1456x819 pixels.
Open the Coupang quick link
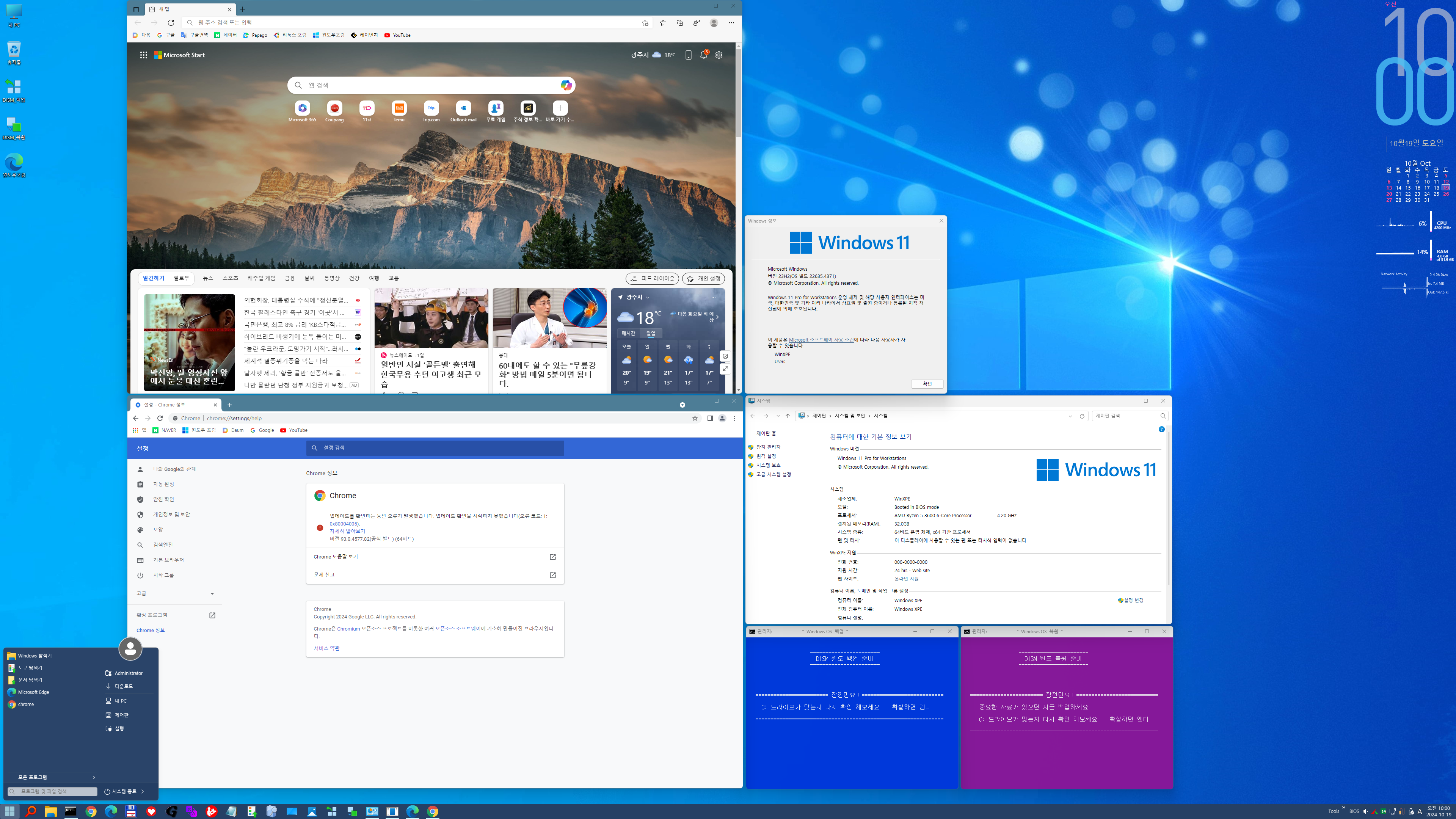334,111
